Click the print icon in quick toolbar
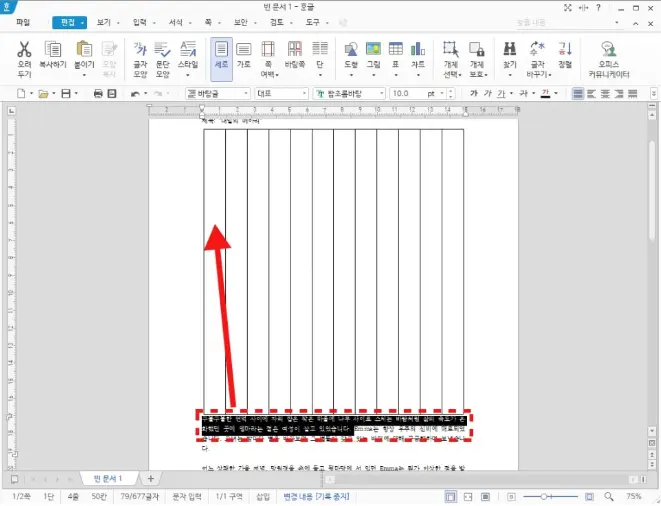The image size is (661, 506). tap(98, 94)
